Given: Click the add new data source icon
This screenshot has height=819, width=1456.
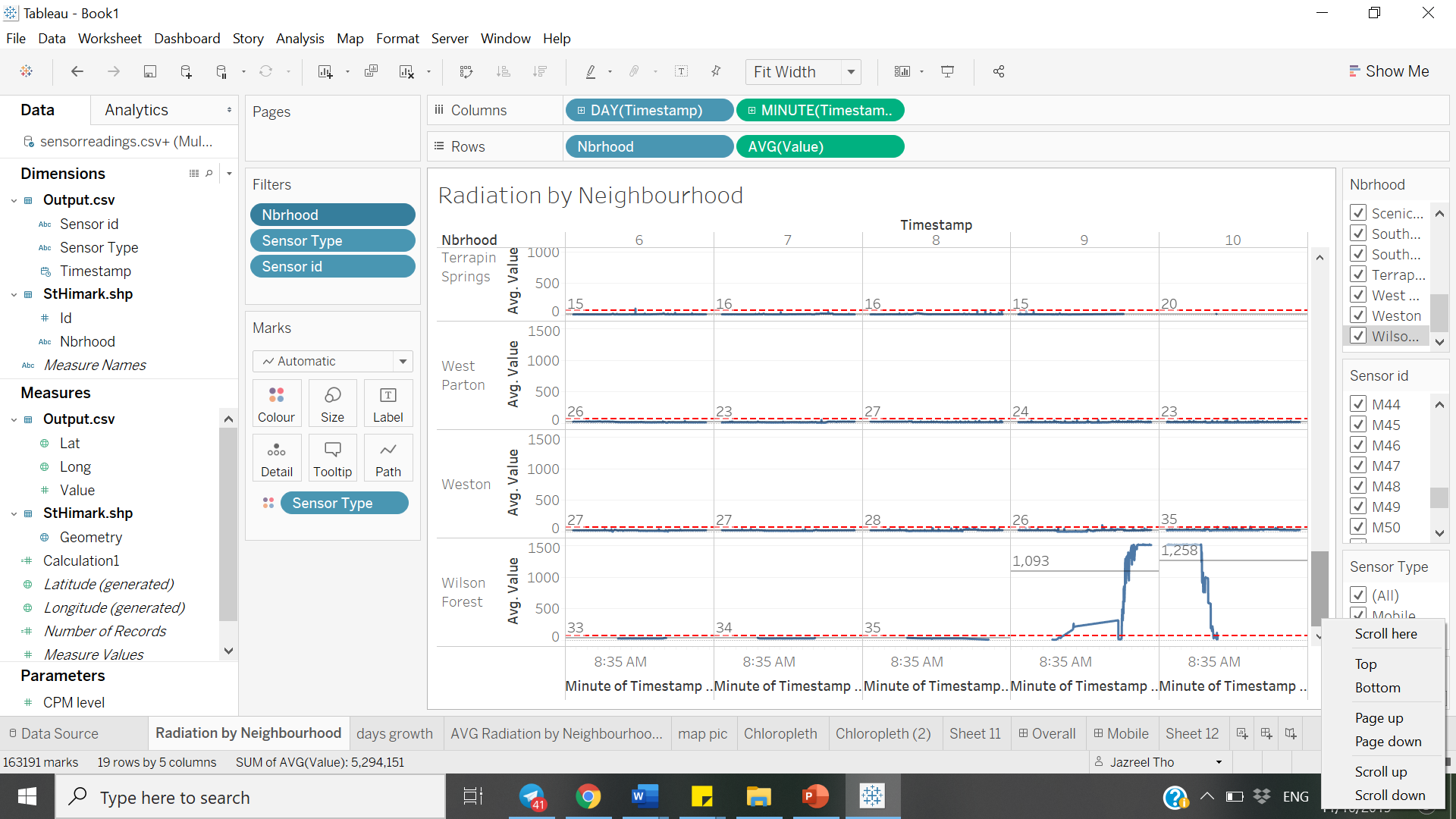Looking at the screenshot, I should (186, 71).
